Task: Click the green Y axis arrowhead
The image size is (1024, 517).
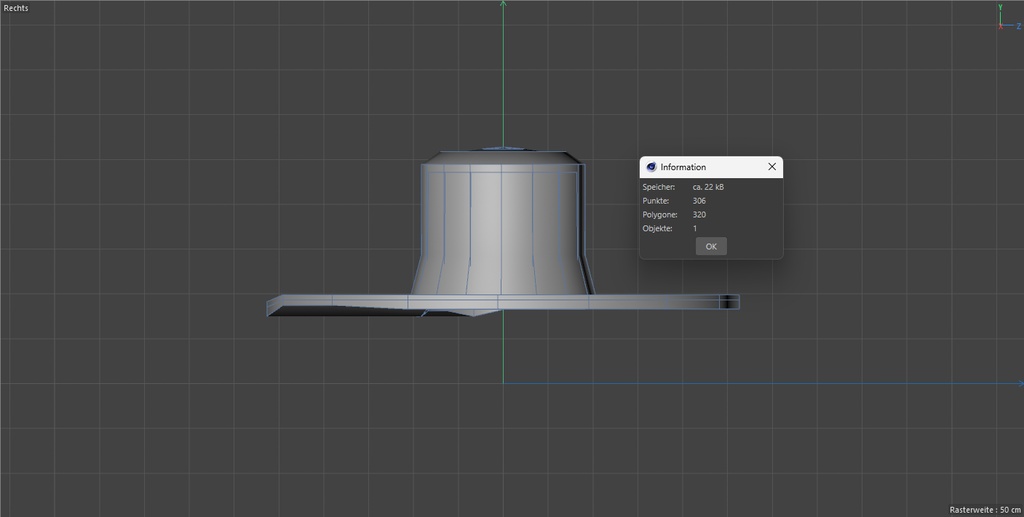Action: tap(503, 4)
